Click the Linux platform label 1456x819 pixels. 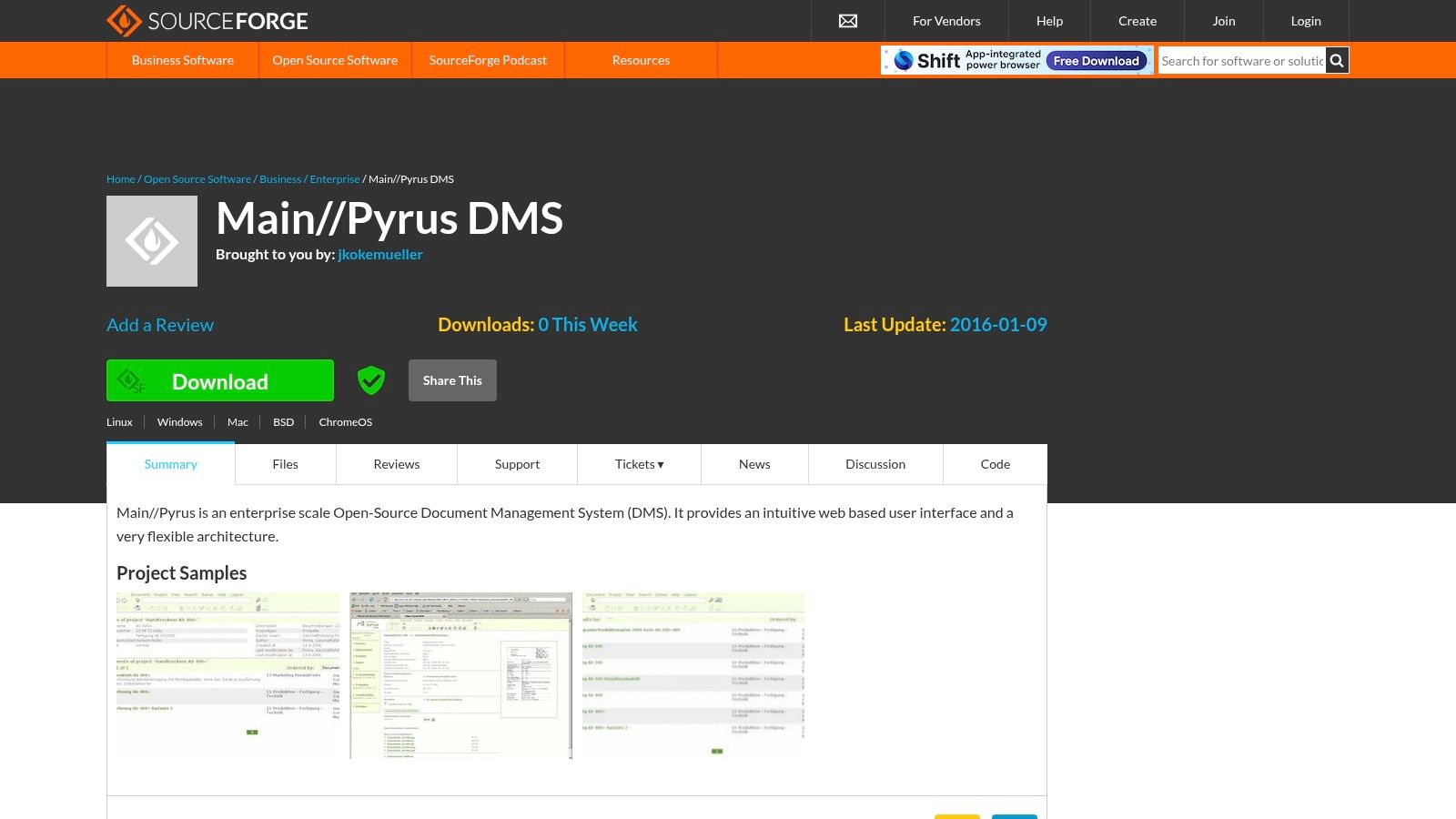click(119, 422)
